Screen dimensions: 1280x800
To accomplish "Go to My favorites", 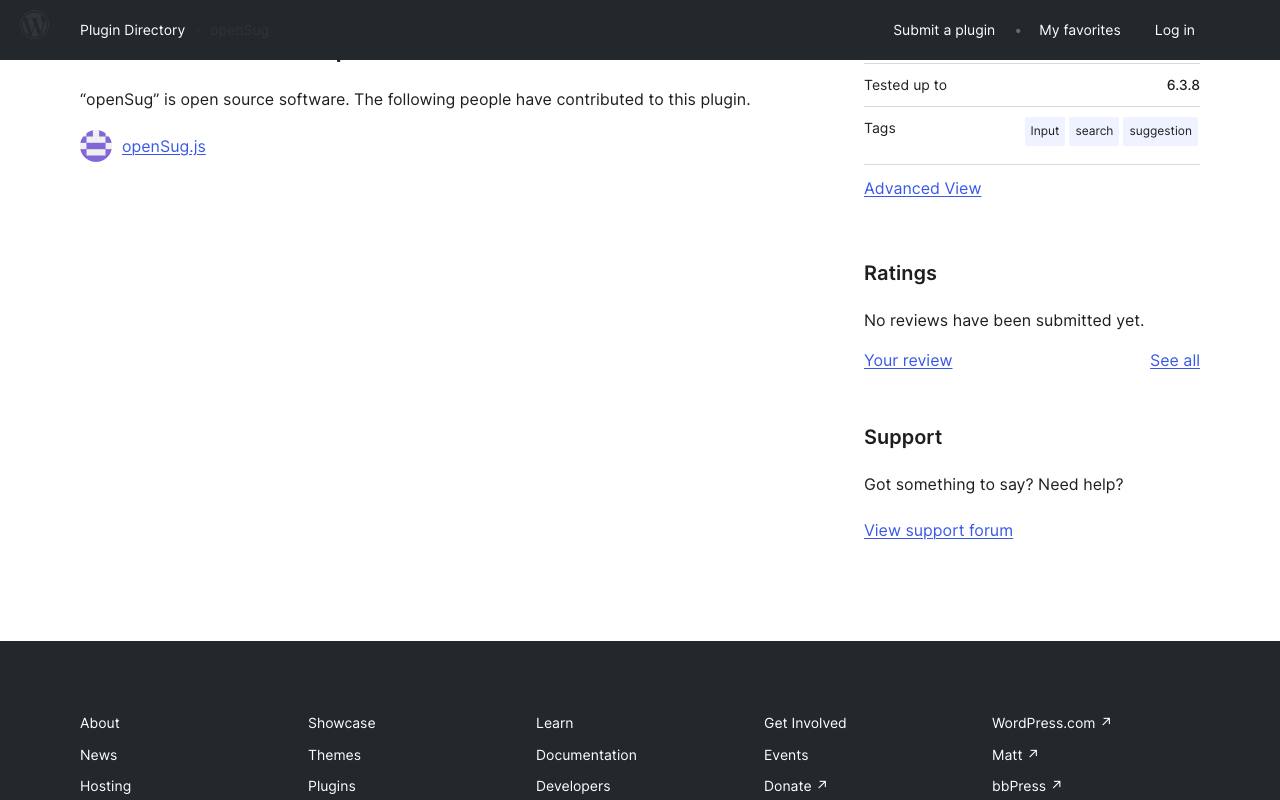I will (x=1079, y=30).
